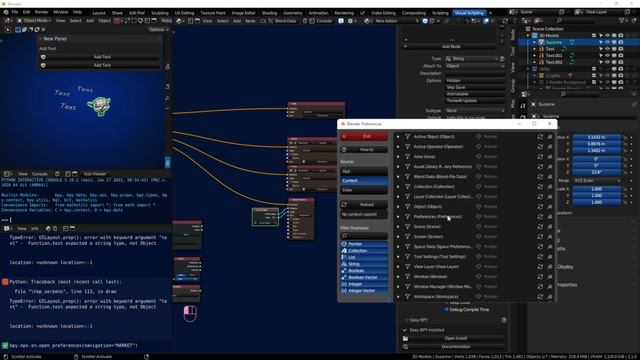Toggle the Hidden option

tap(475, 81)
